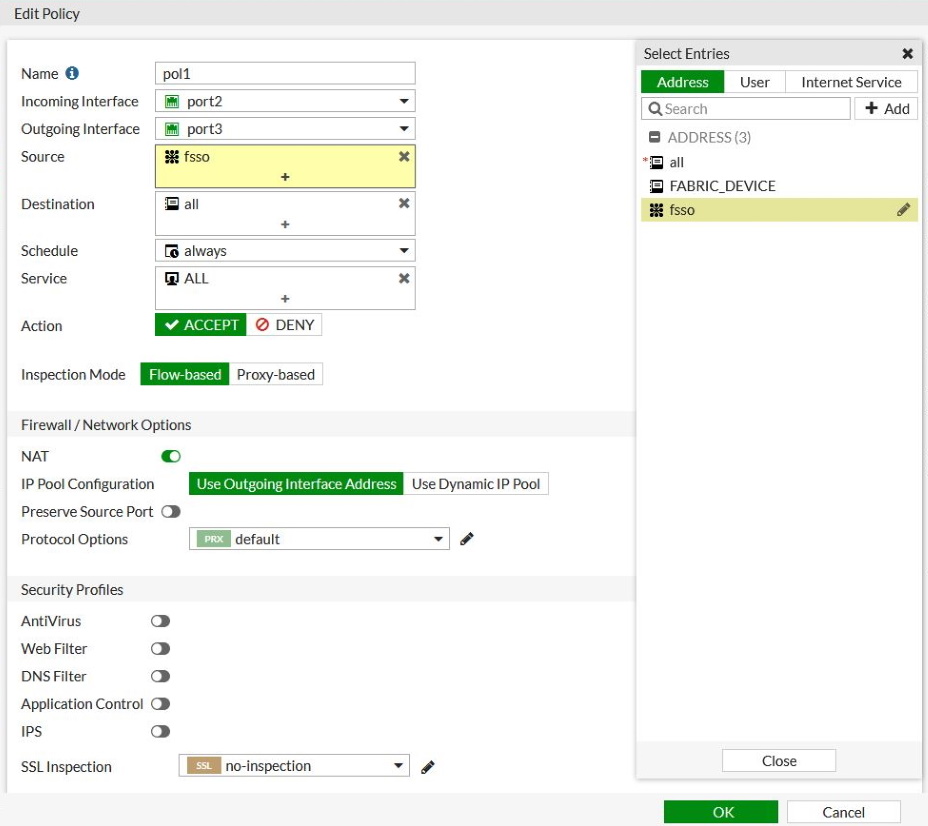Open the Incoming Interface dropdown
This screenshot has height=826, width=928.
[x=402, y=101]
